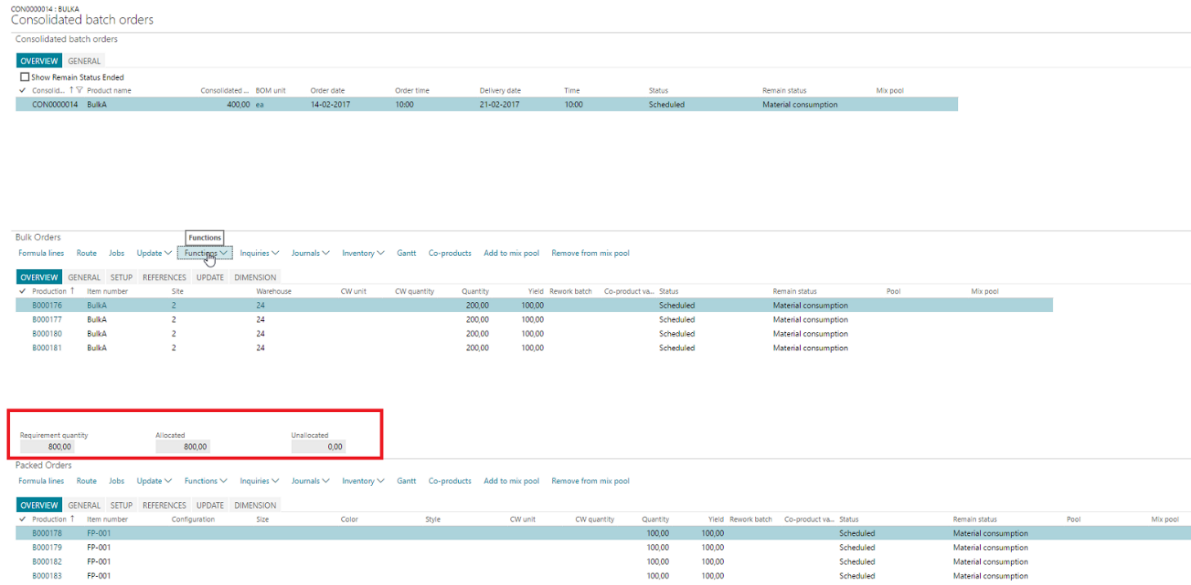Open Route from the Packed Orders toolbar
The width and height of the screenshot is (1191, 585).
pyautogui.click(x=86, y=481)
